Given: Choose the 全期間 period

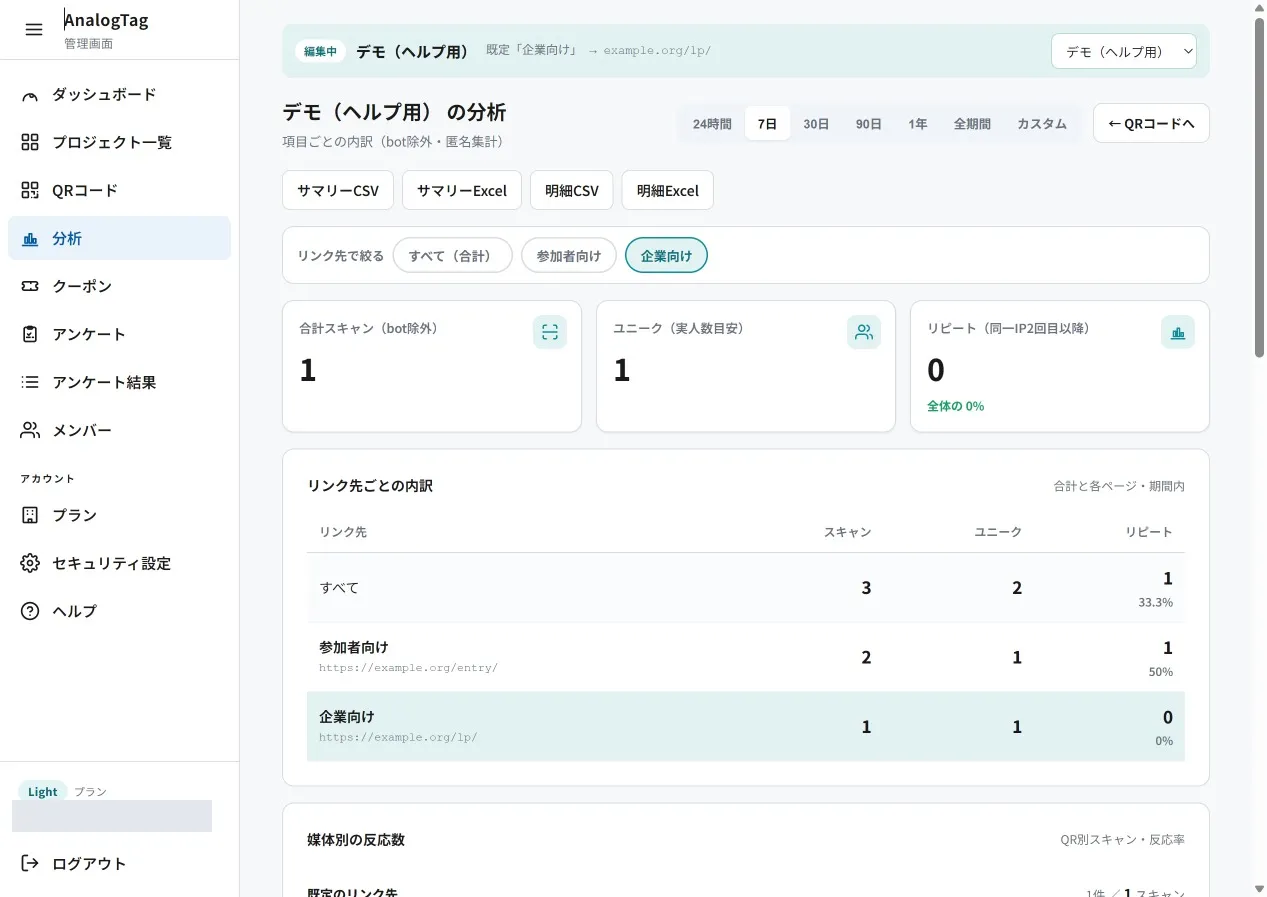Looking at the screenshot, I should (x=972, y=124).
